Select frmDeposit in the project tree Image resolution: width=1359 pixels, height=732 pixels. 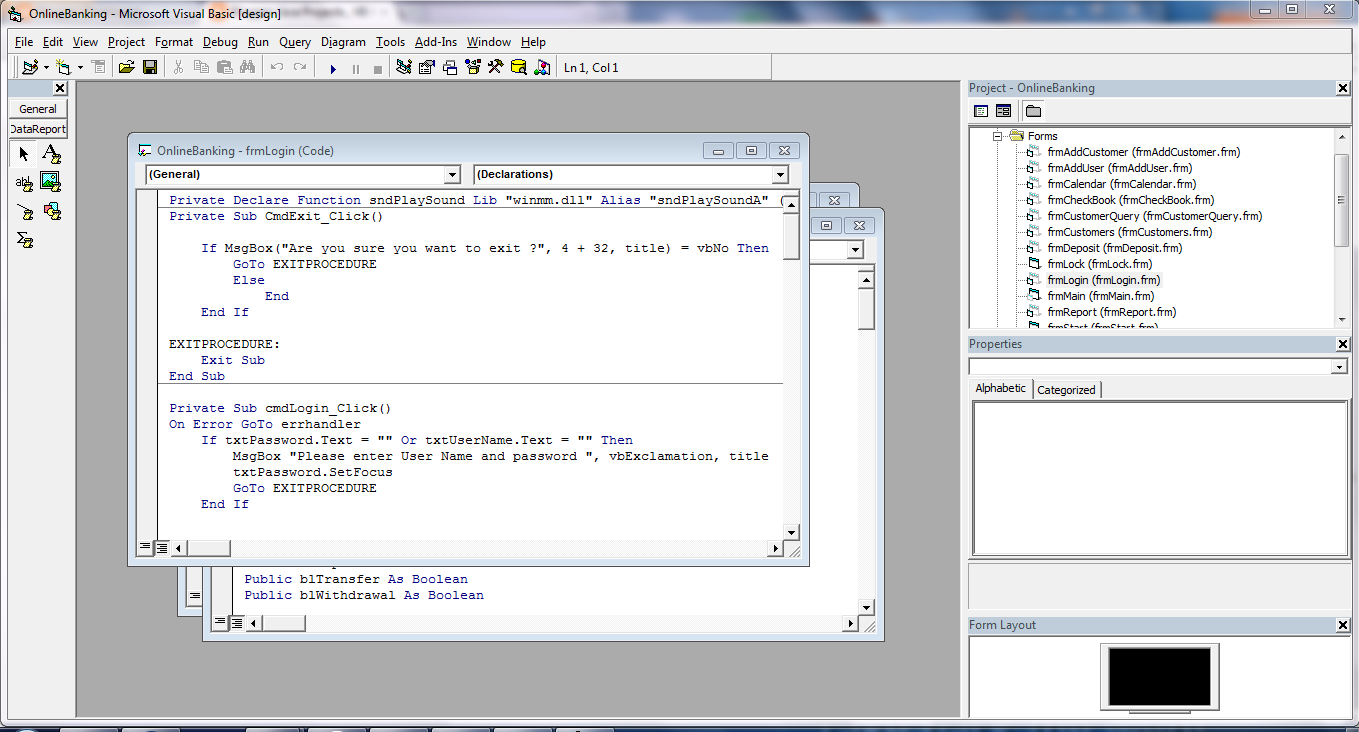pyautogui.click(x=1115, y=248)
